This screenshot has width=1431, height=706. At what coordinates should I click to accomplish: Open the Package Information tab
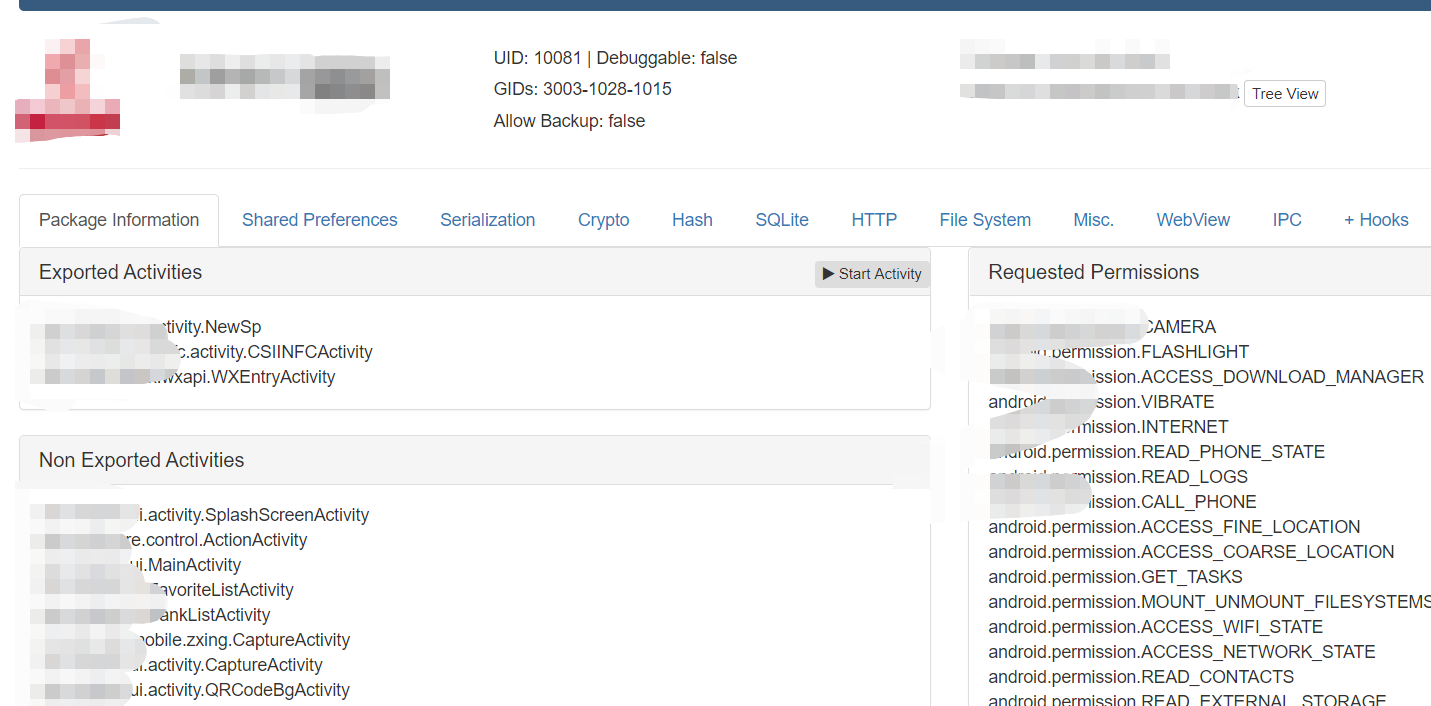[x=119, y=220]
